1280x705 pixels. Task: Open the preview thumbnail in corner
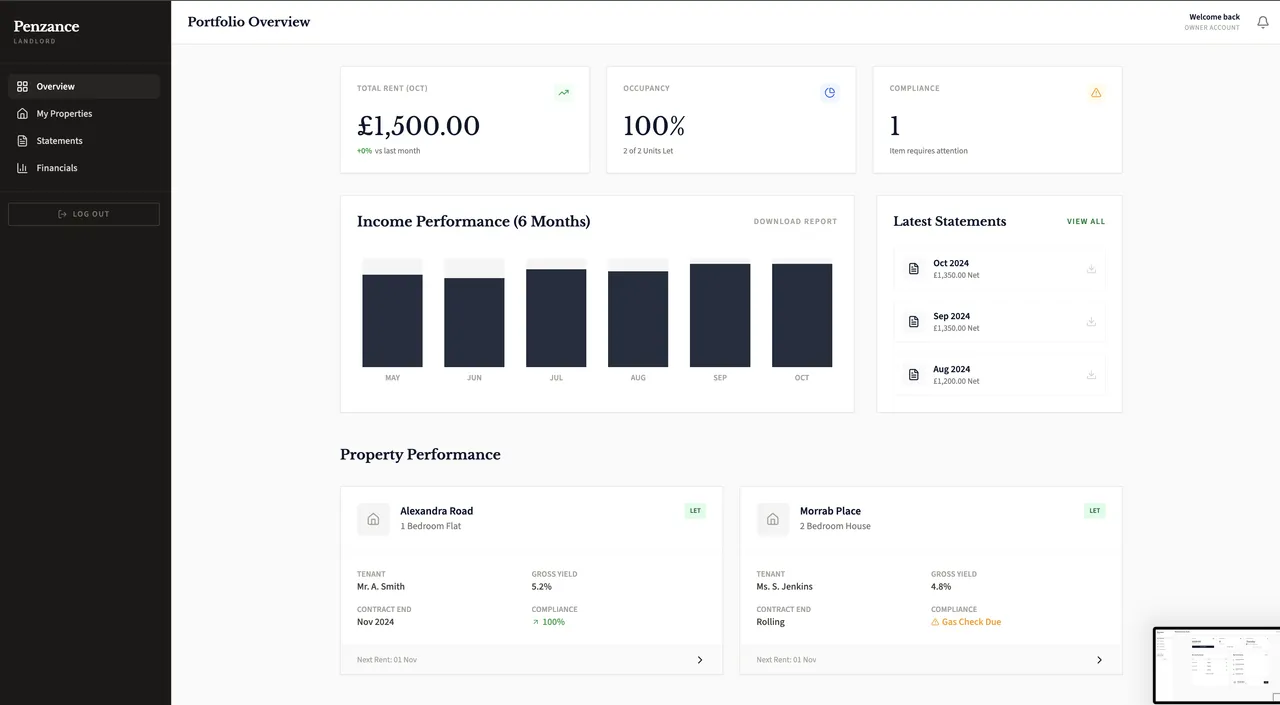pos(1216,665)
